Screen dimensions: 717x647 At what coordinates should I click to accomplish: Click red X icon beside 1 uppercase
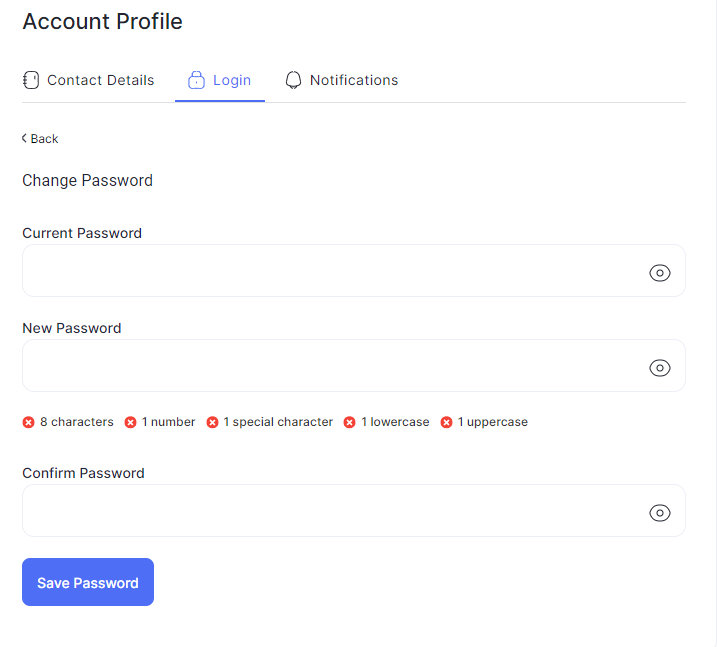click(446, 422)
